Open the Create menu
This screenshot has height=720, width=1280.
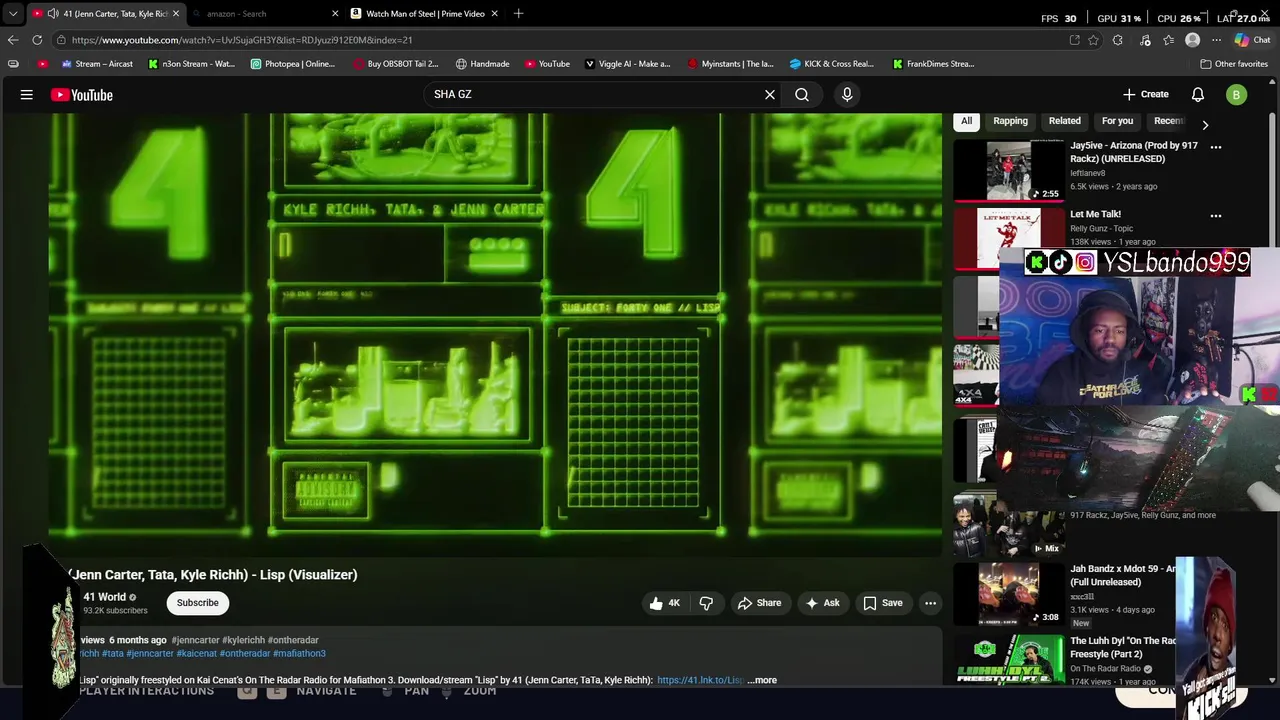tap(1145, 95)
